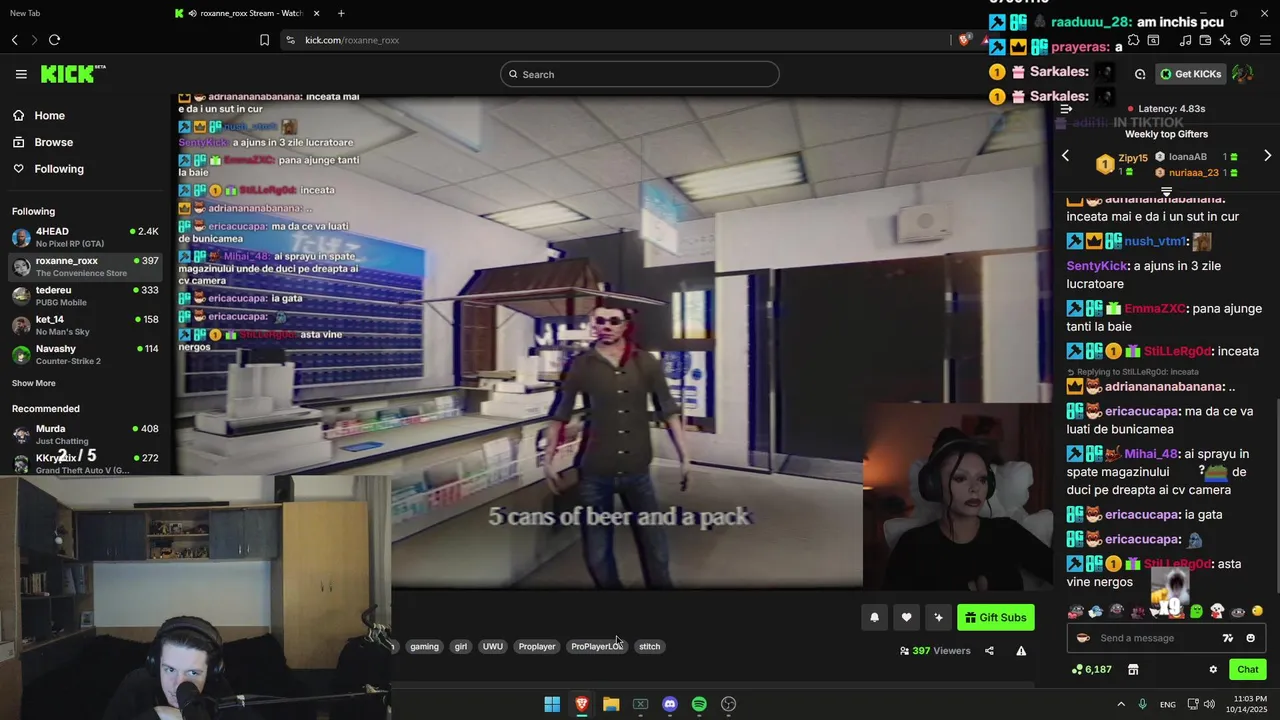Bookmark this page icon
1280x720 pixels.
[x=264, y=40]
